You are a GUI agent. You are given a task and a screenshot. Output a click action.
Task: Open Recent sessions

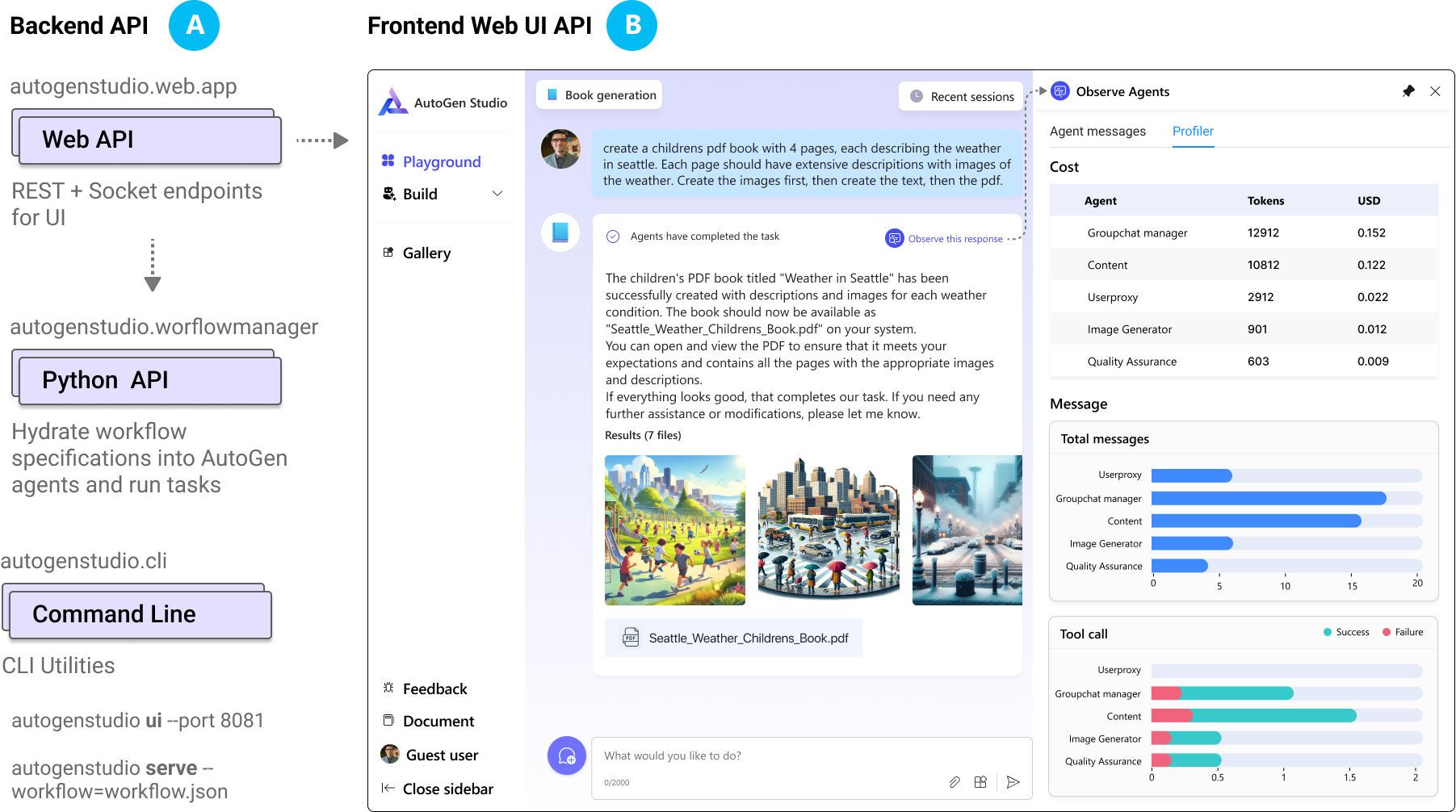[962, 96]
